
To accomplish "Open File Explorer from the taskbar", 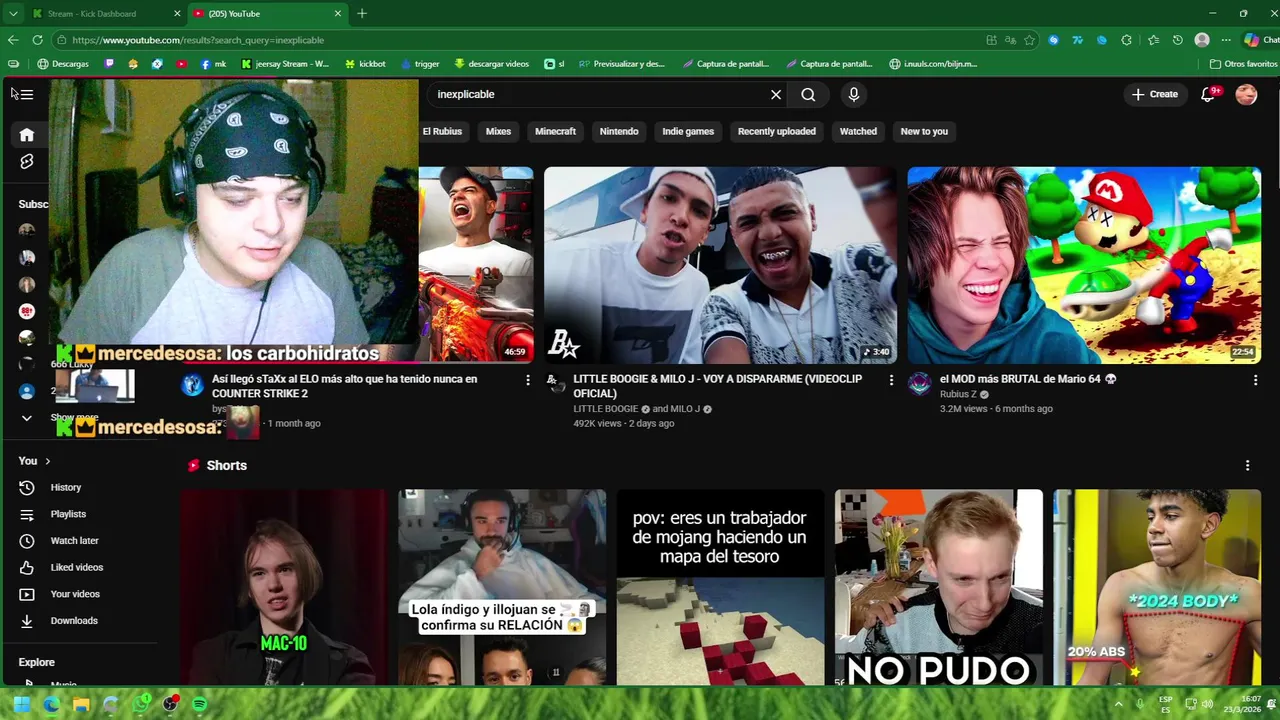I will coord(81,704).
